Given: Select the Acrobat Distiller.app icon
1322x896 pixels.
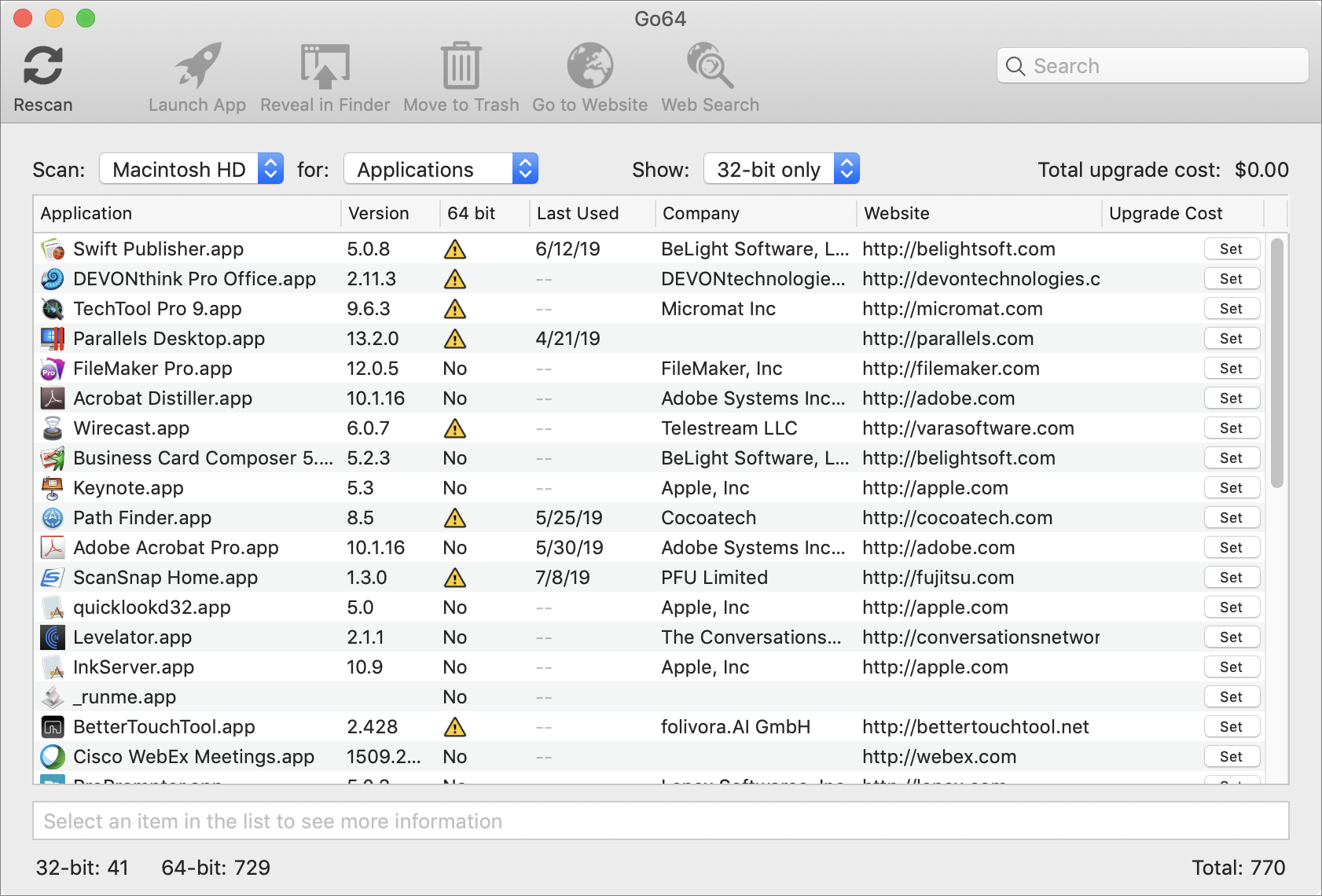Looking at the screenshot, I should pos(53,398).
